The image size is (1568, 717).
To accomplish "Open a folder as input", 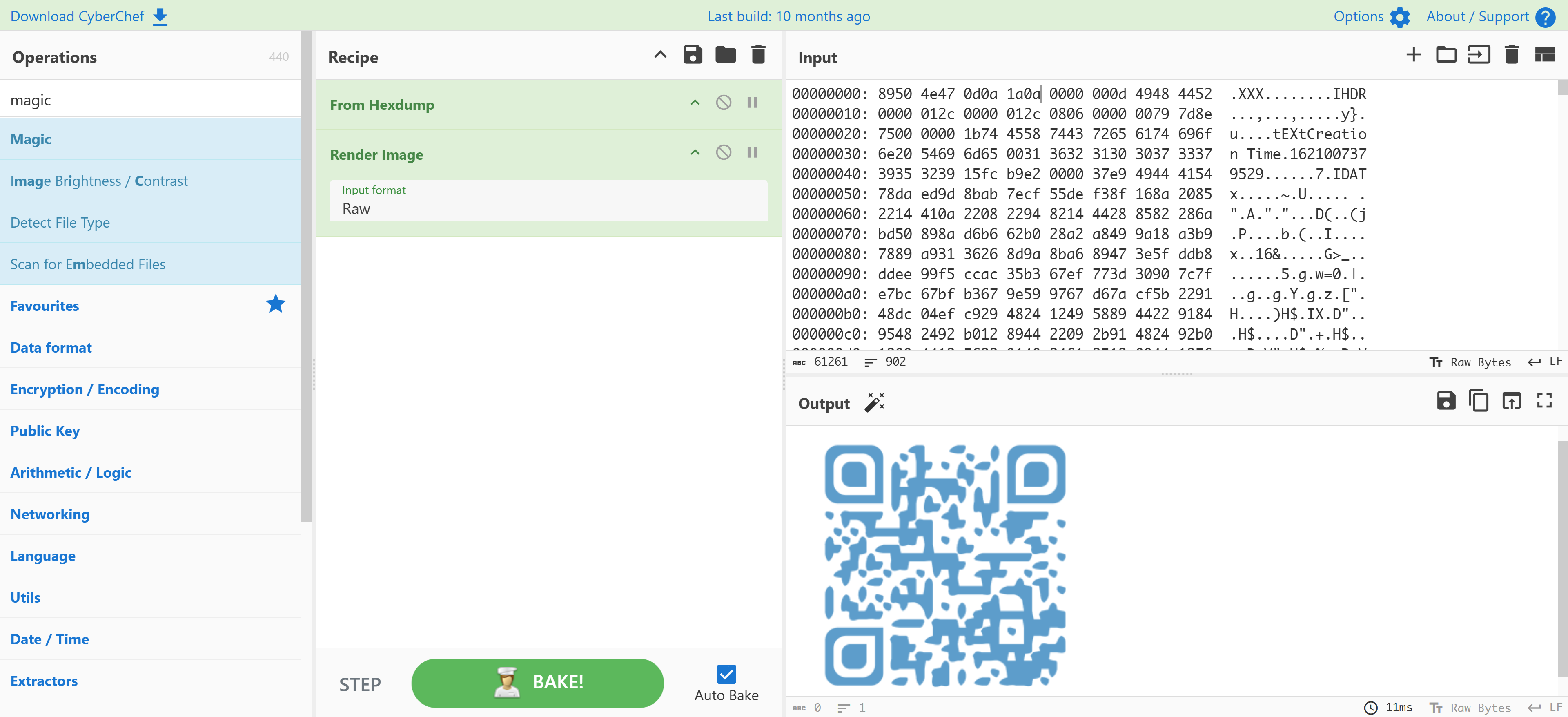I will click(1446, 55).
